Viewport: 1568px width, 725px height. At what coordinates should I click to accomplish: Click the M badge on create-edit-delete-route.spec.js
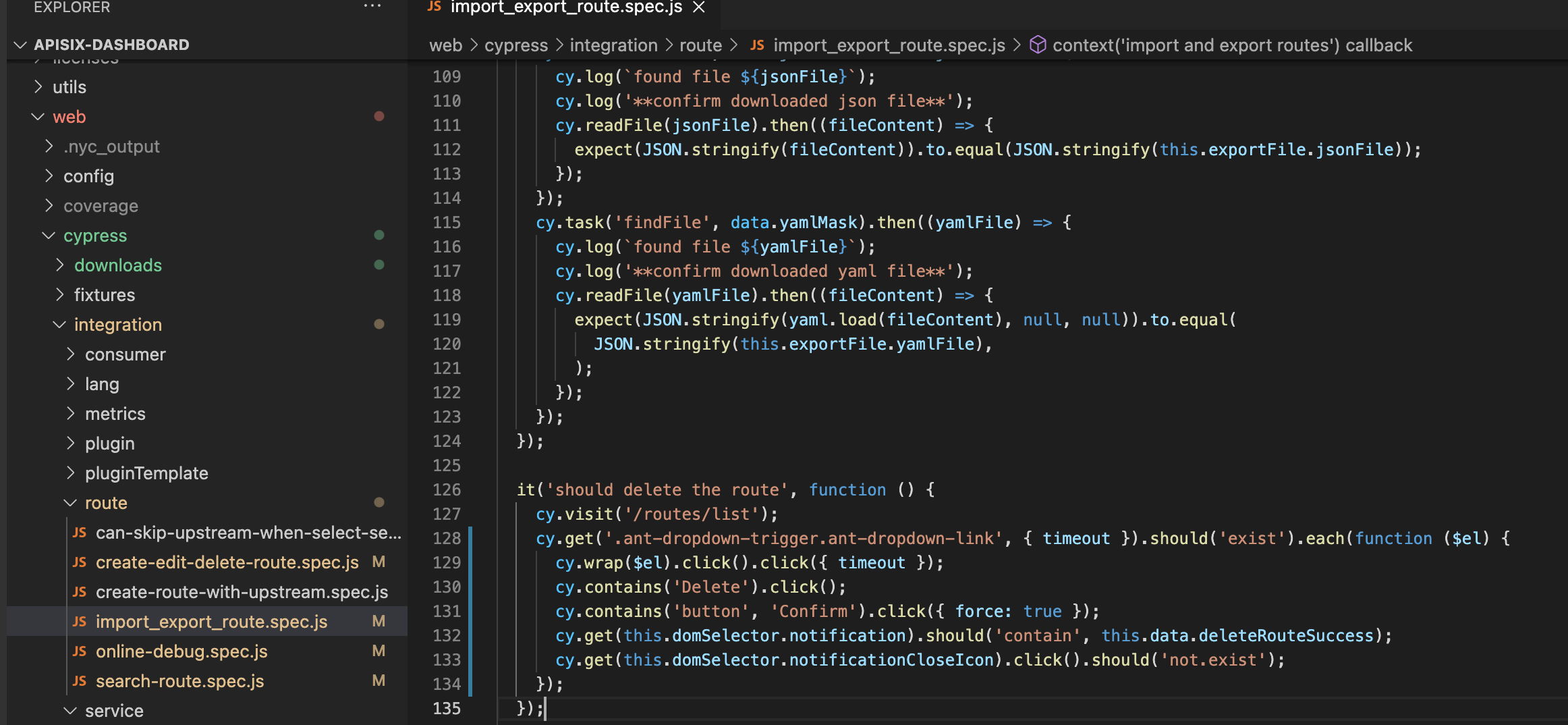click(379, 562)
